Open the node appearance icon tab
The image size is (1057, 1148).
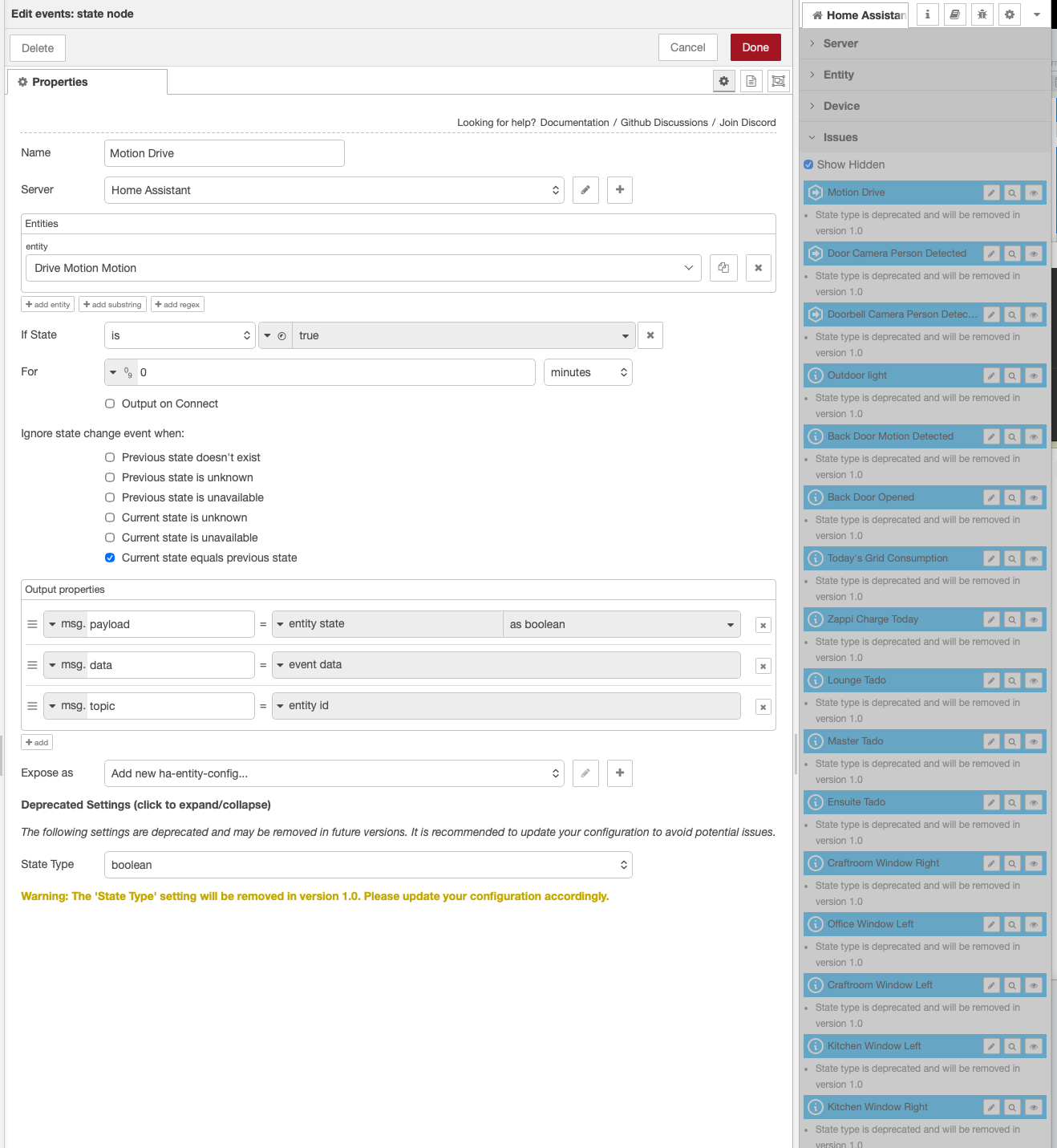click(778, 81)
